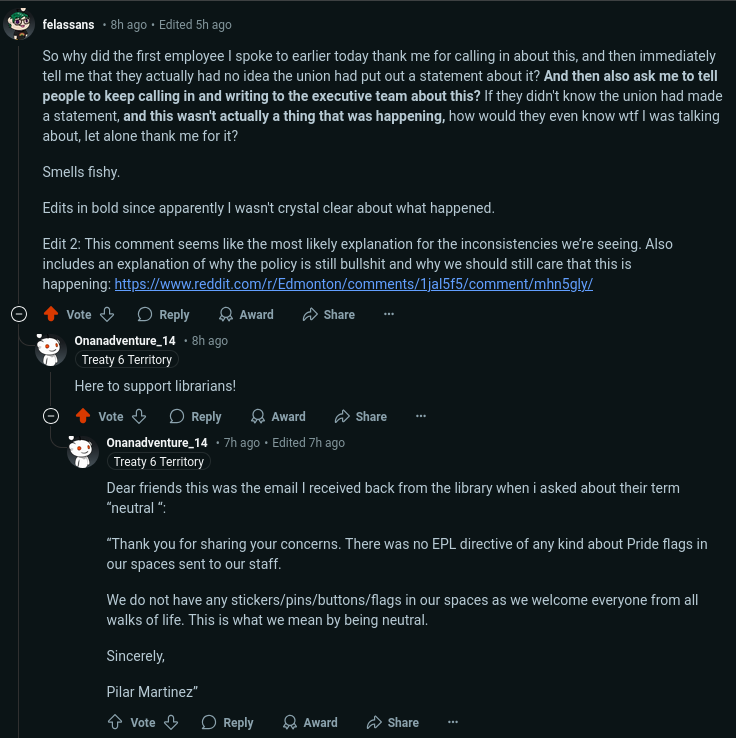This screenshot has height=738, width=736.
Task: Downvote the felassans comment
Action: (107, 314)
